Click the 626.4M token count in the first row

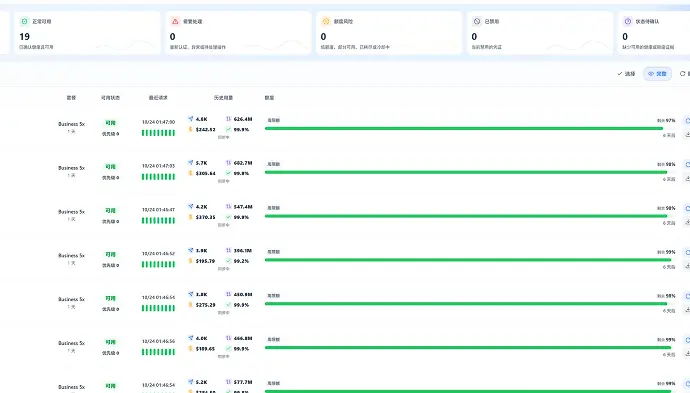pos(243,119)
